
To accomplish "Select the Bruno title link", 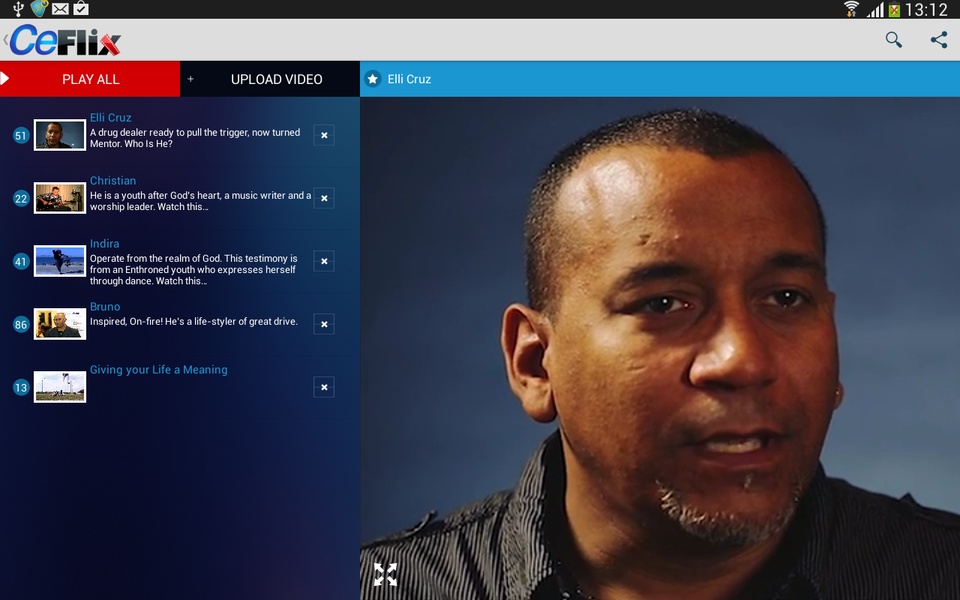I will 105,307.
